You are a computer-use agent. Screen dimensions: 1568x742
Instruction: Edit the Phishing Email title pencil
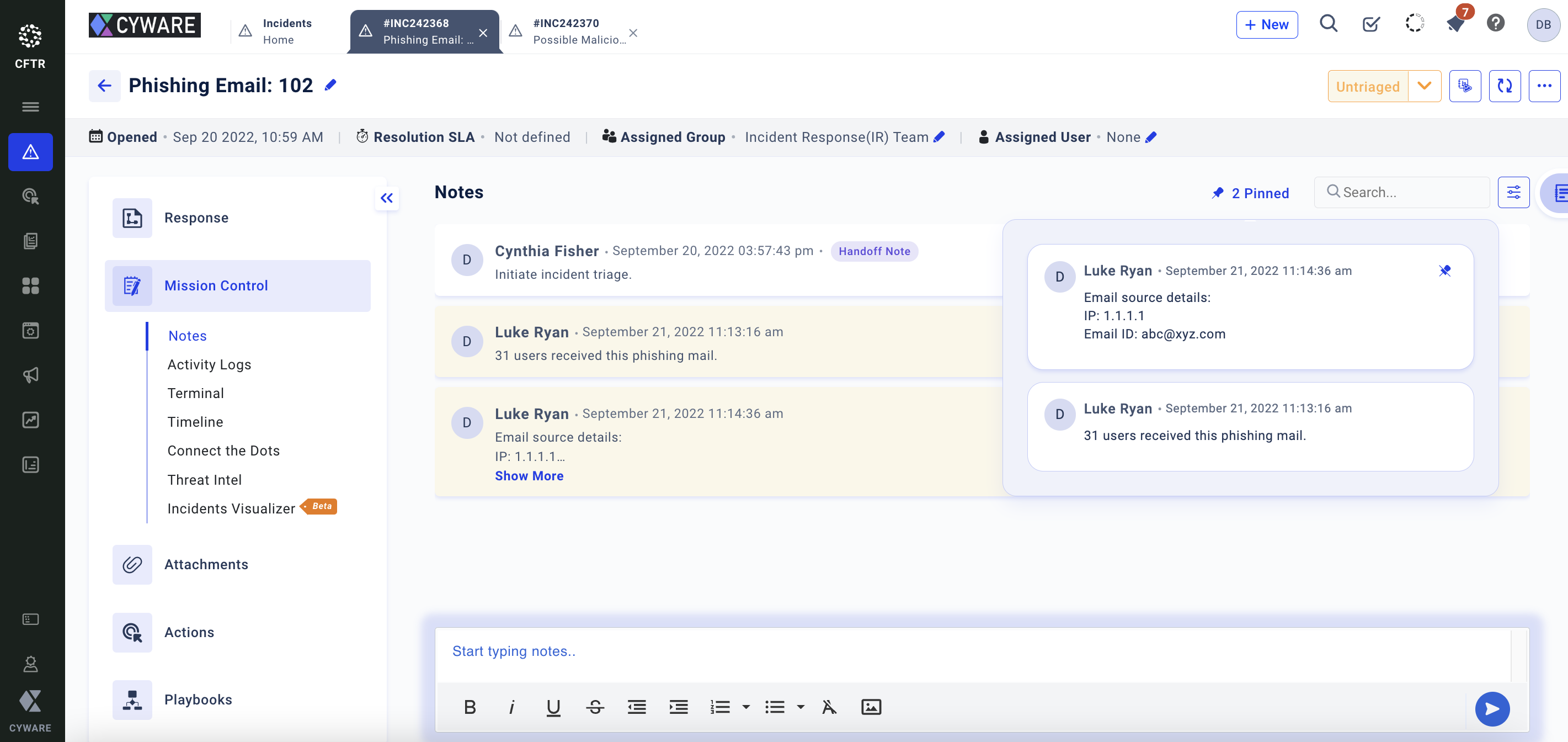click(330, 85)
